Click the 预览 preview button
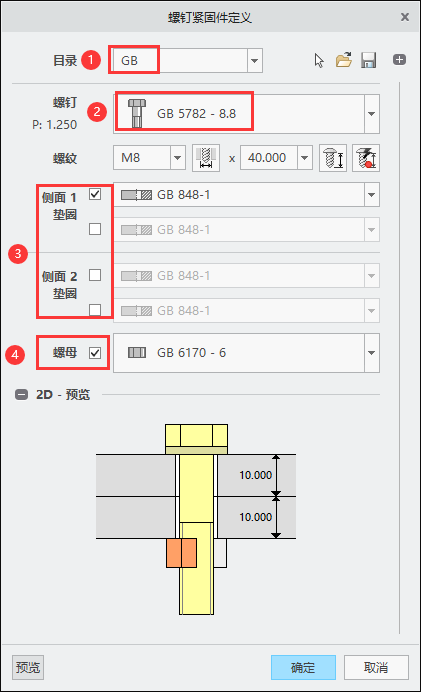Image resolution: width=421 pixels, height=692 pixels. [x=28, y=667]
